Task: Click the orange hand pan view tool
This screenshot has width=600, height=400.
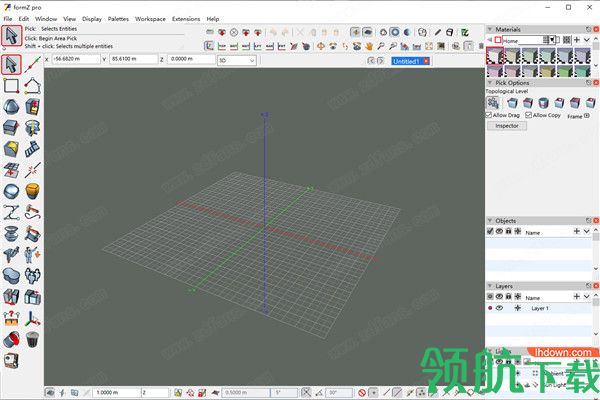Action: pyautogui.click(x=369, y=47)
